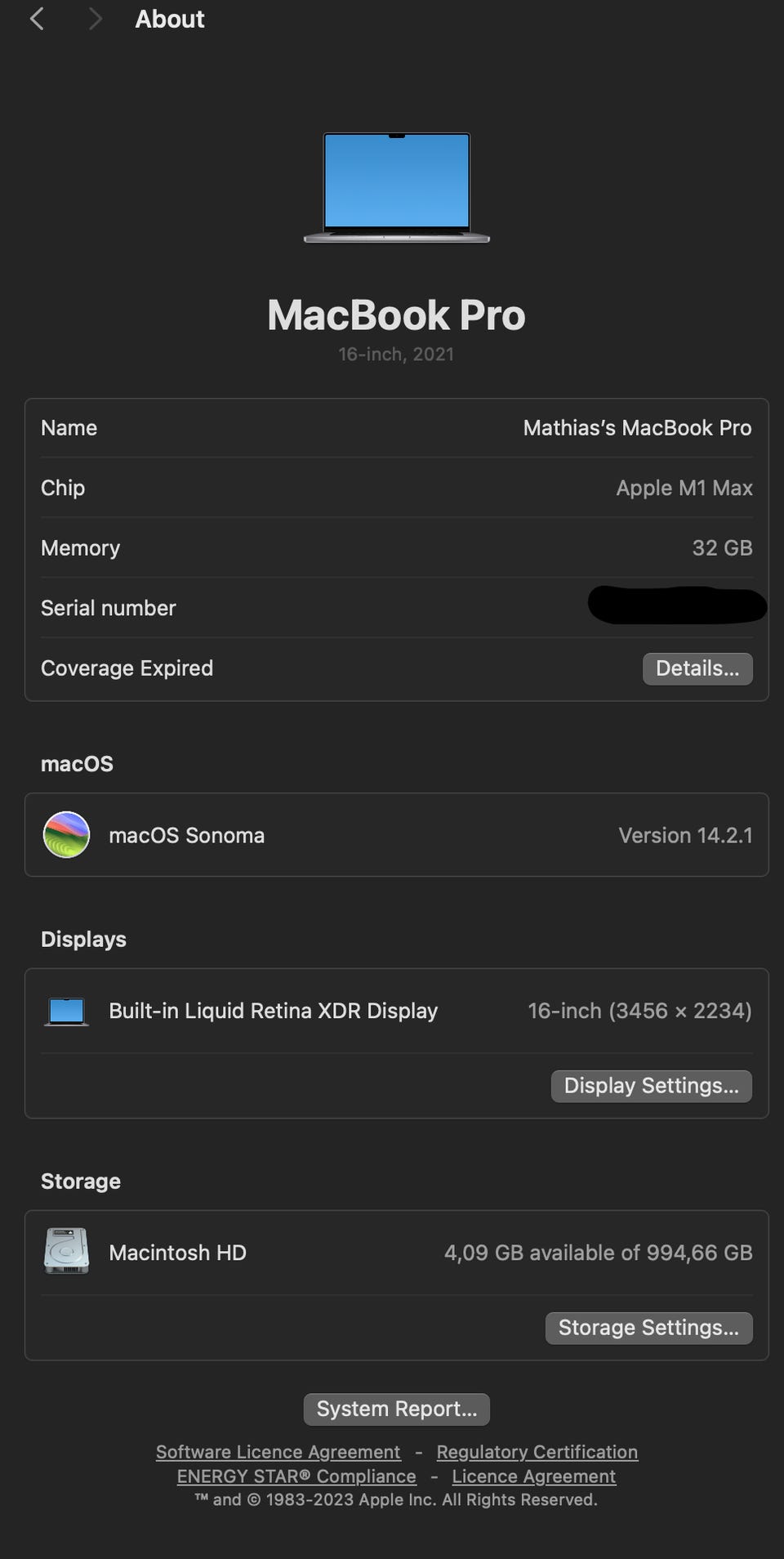Click the storage available text

click(x=598, y=1253)
